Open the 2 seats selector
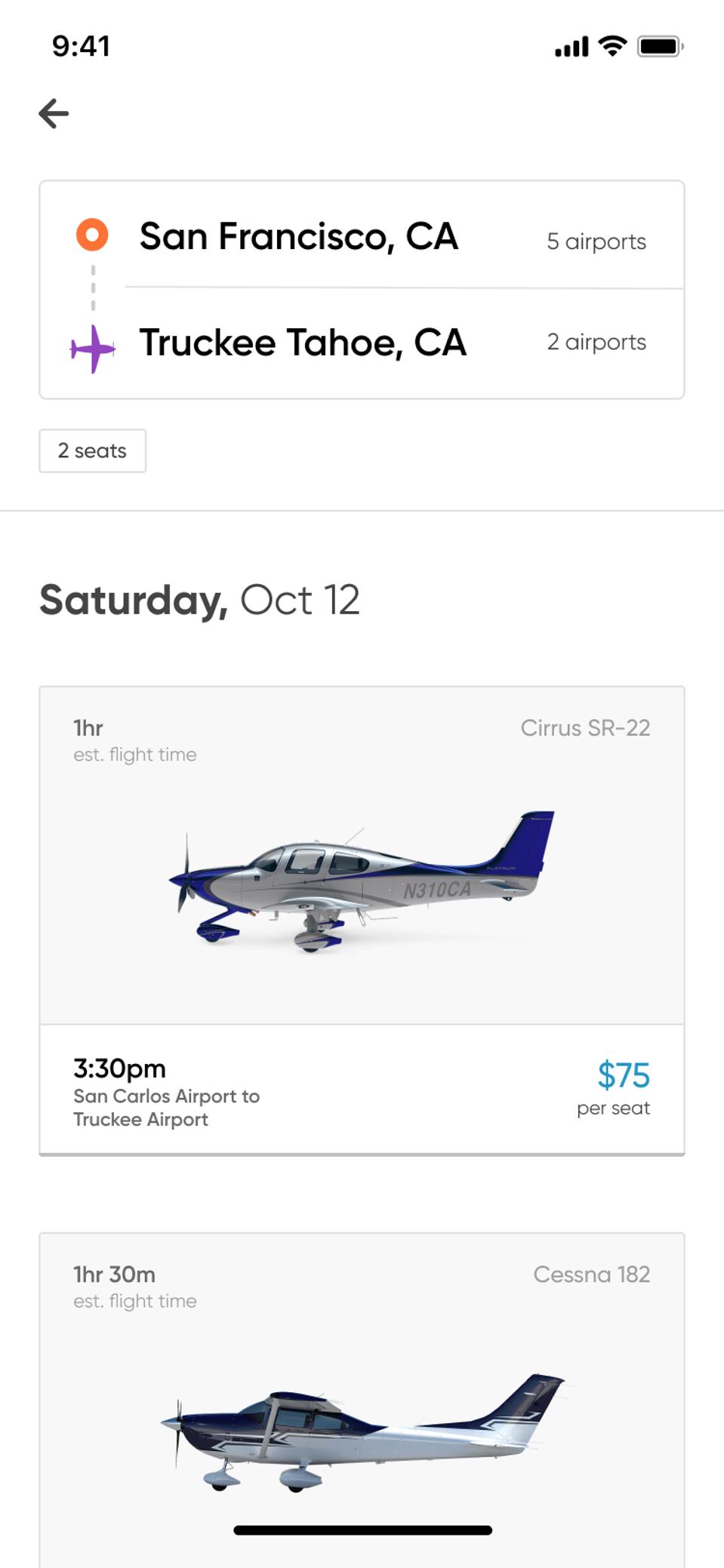 92,450
